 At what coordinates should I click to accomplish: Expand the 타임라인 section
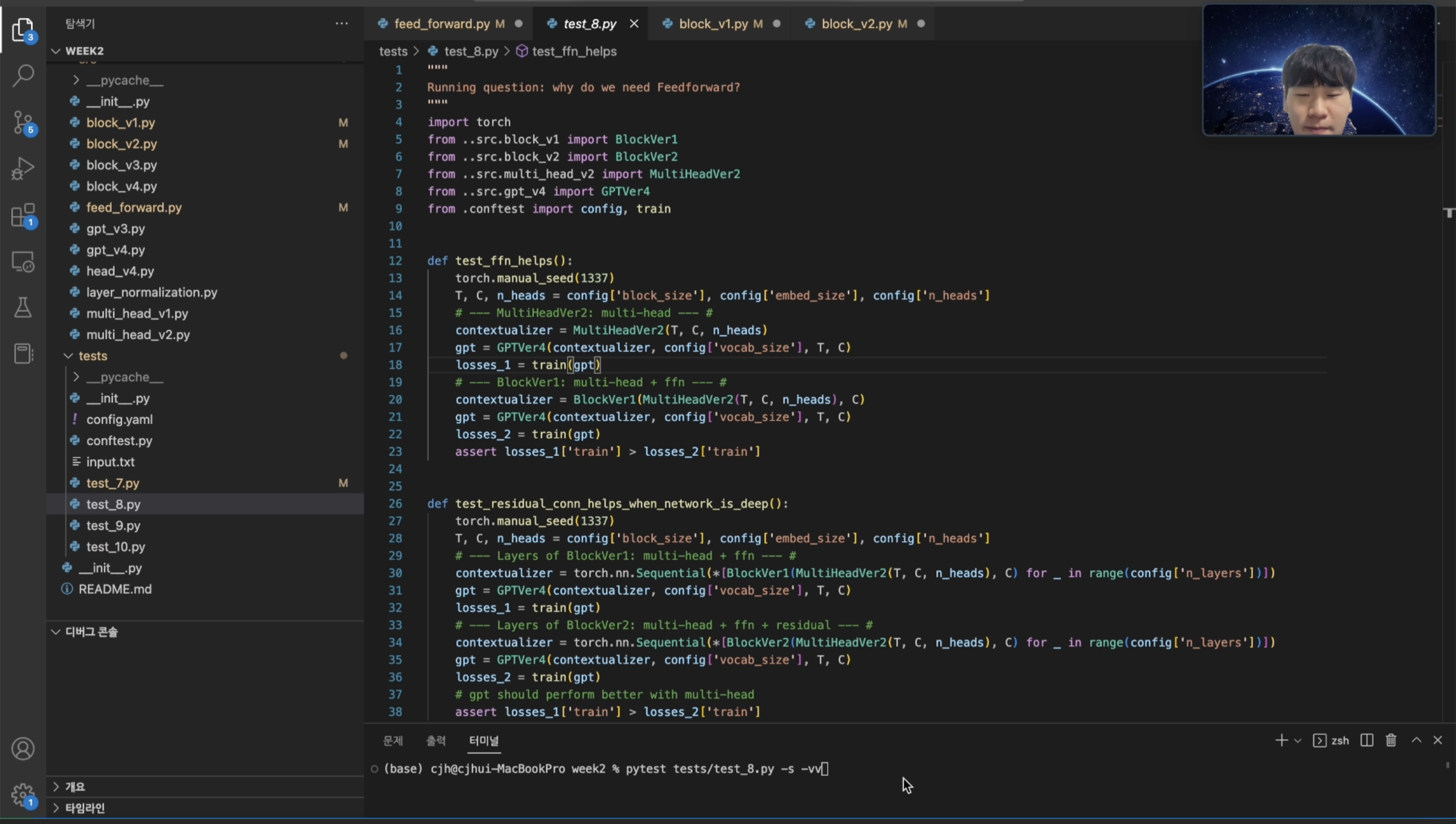pyautogui.click(x=205, y=808)
